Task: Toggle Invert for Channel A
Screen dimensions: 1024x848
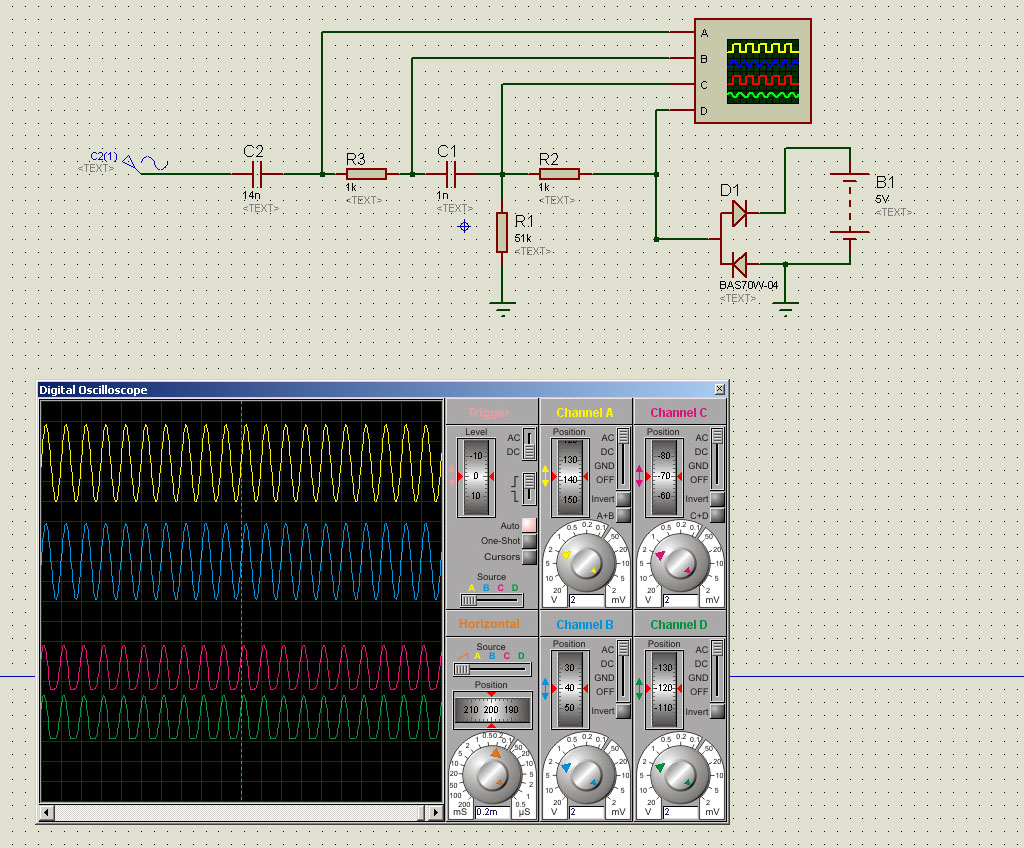Action: tap(623, 499)
